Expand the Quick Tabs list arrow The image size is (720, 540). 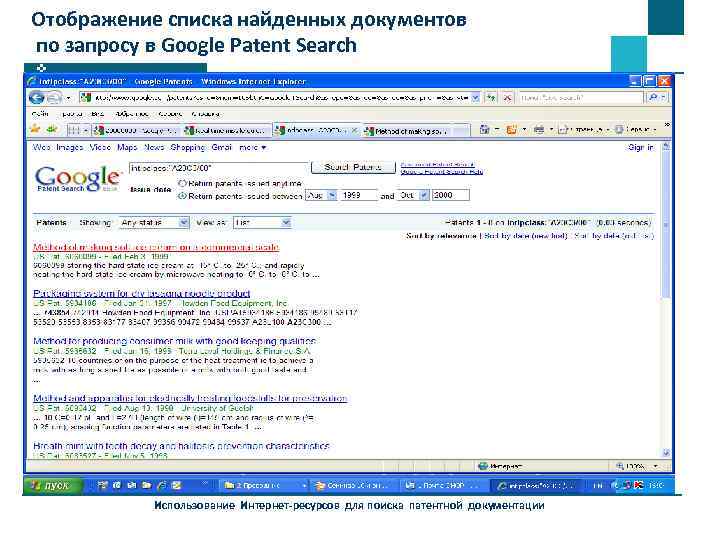[85, 131]
